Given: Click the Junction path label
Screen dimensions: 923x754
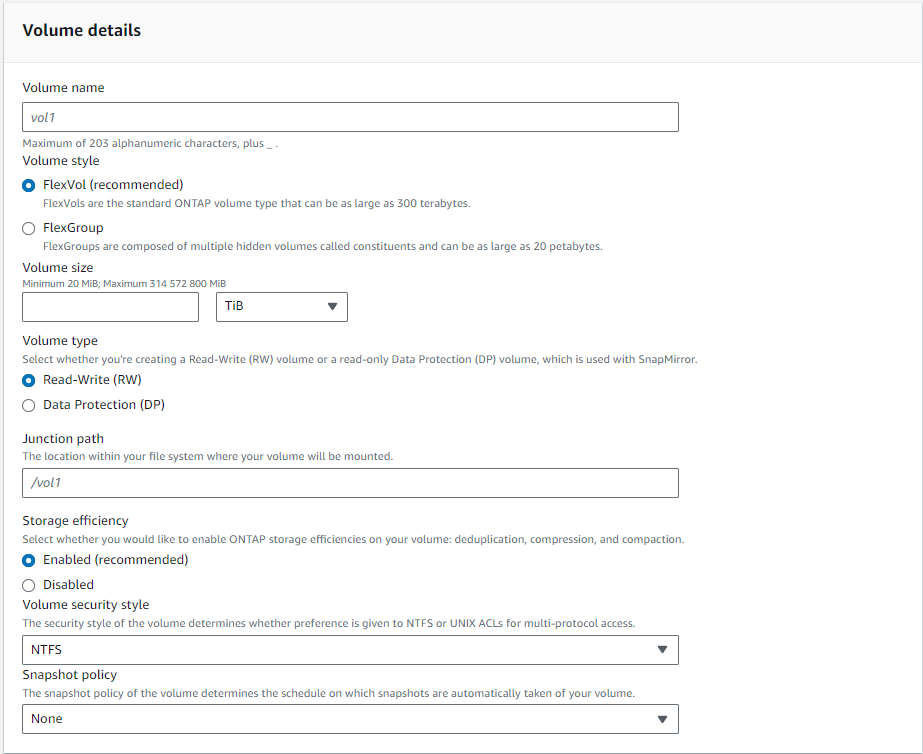Looking at the screenshot, I should click(63, 439).
